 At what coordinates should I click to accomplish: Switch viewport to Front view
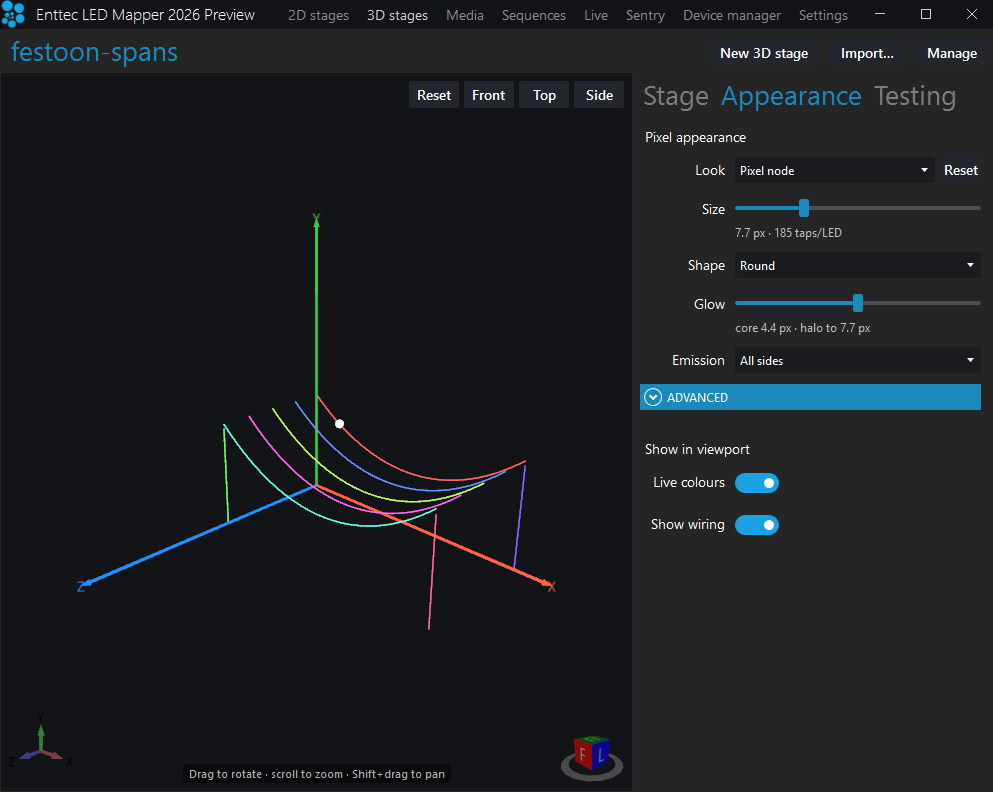pyautogui.click(x=488, y=95)
